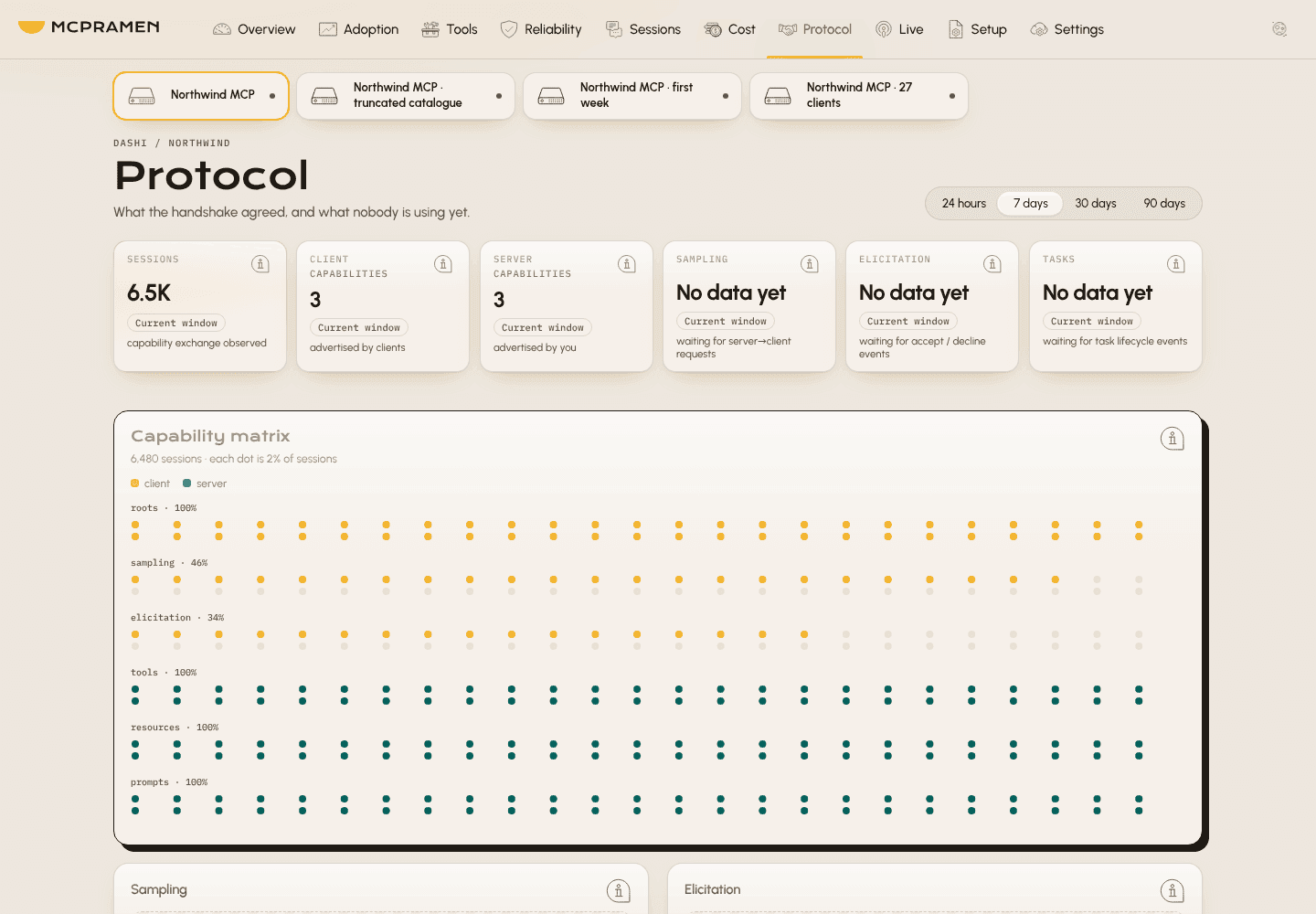Image resolution: width=1316 pixels, height=914 pixels.
Task: Show info for the Elicitation stat card
Action: tap(992, 264)
